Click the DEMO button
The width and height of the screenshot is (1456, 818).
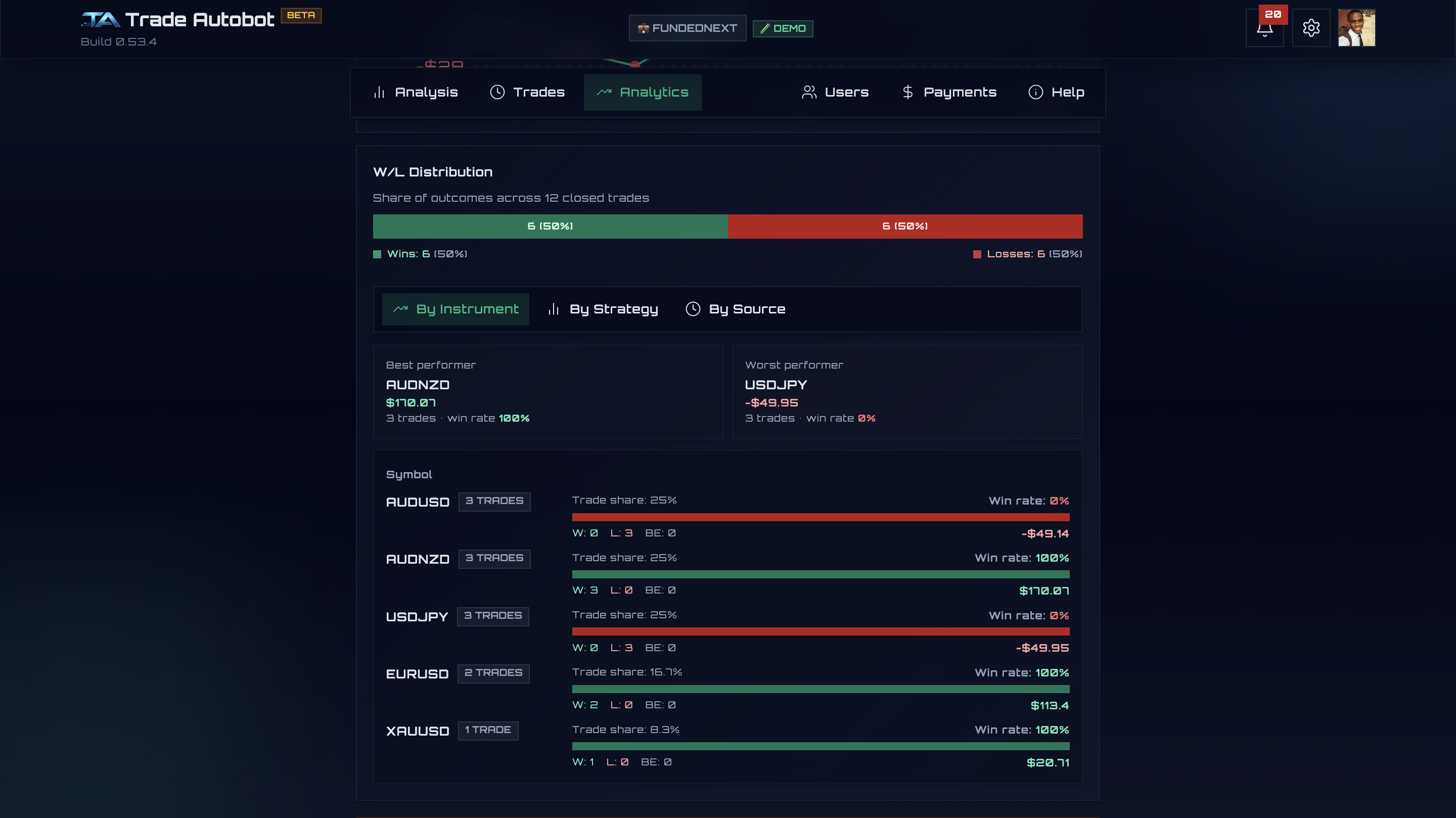(x=783, y=28)
